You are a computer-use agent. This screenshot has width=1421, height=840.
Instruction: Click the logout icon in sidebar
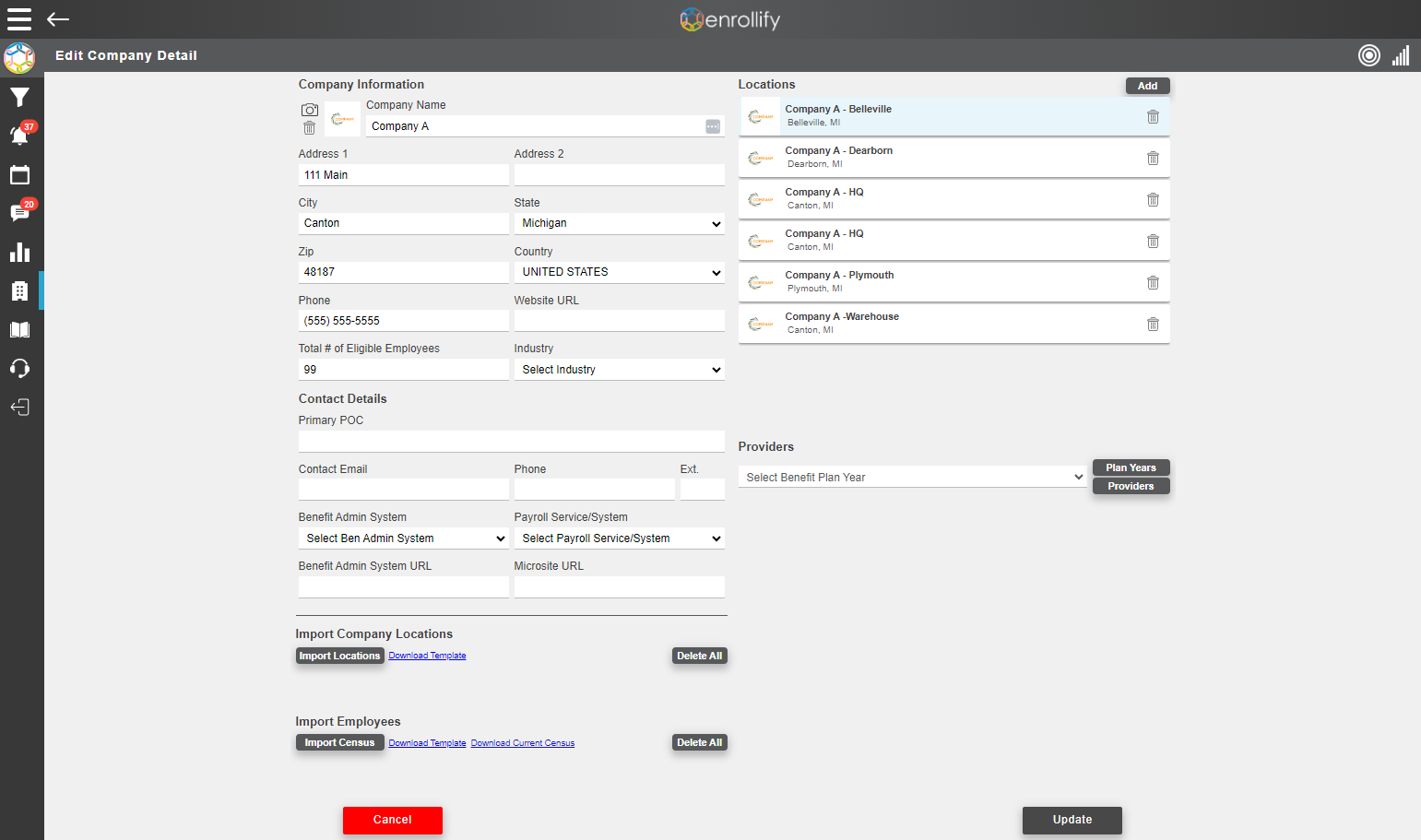(19, 407)
